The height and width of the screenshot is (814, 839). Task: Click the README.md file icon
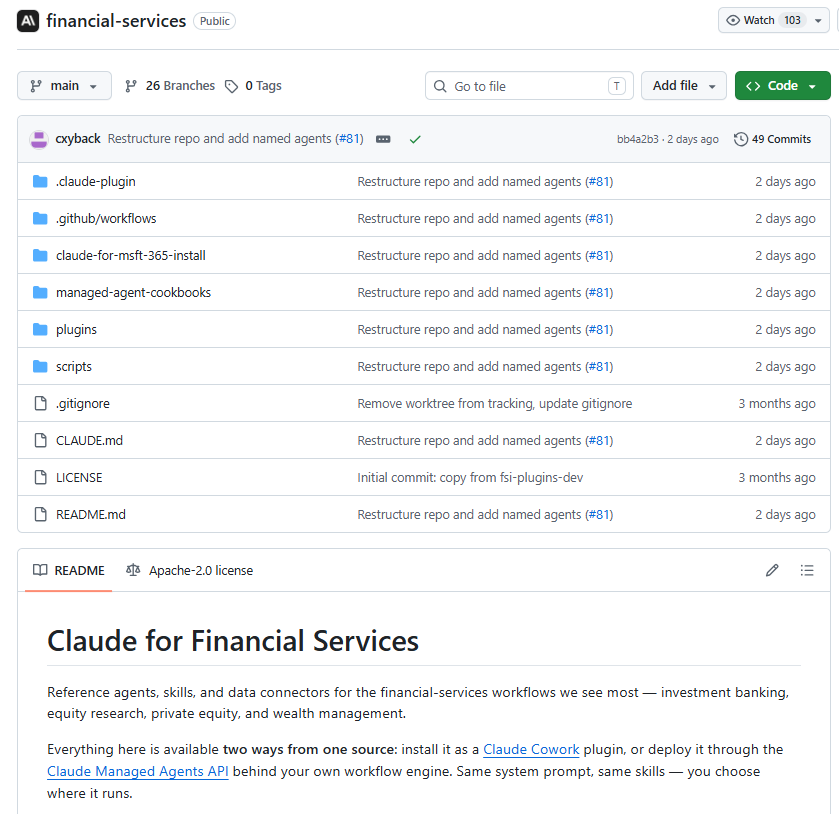[x=40, y=514]
